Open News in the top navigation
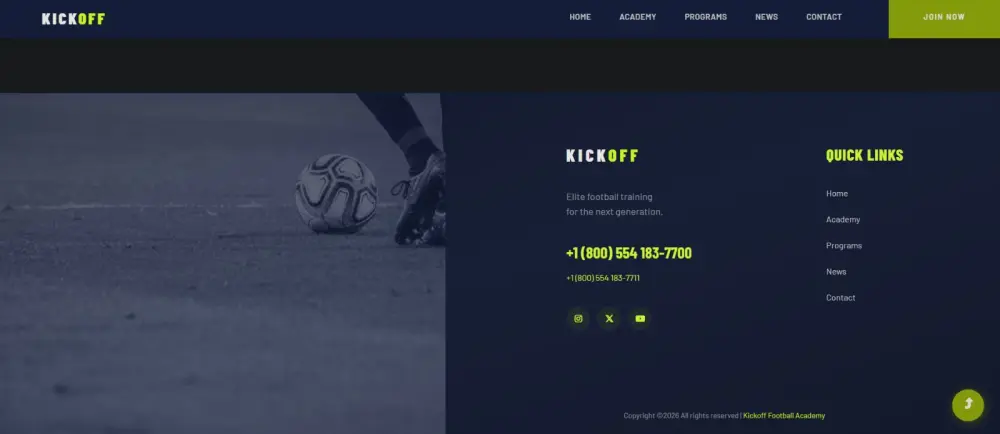The height and width of the screenshot is (434, 1000). [766, 17]
